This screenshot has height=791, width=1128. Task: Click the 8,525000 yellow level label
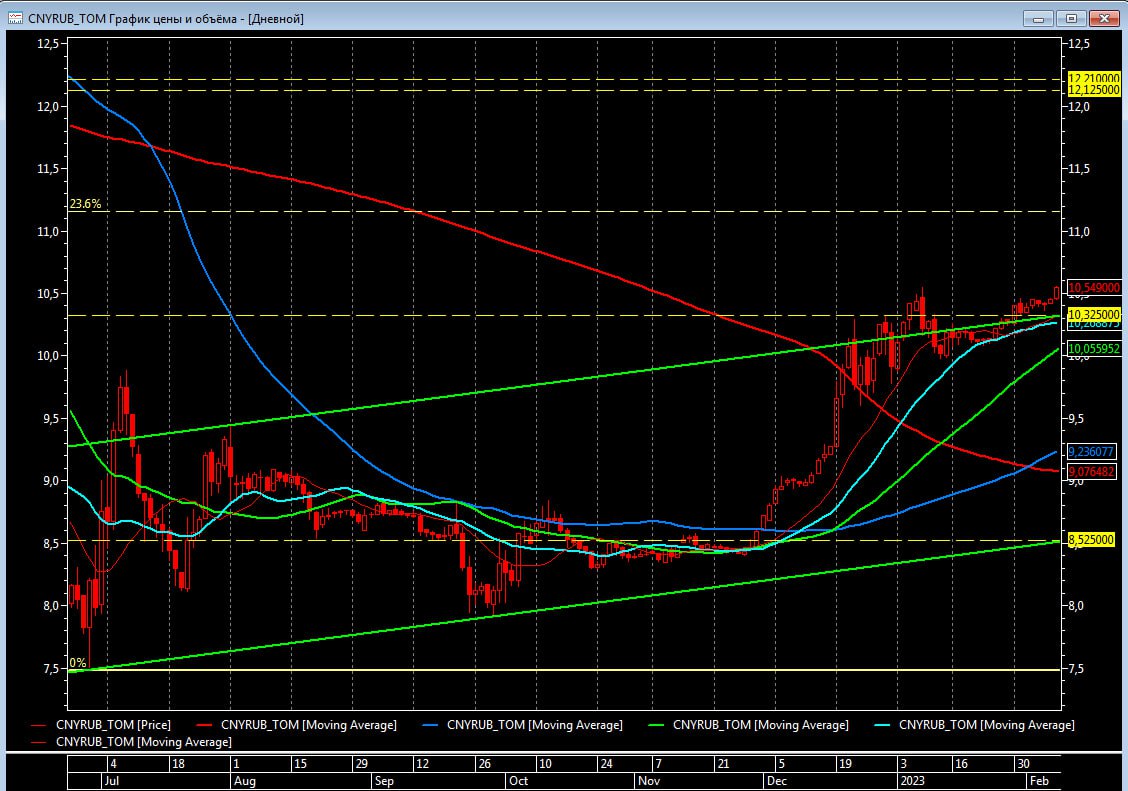coord(1091,539)
